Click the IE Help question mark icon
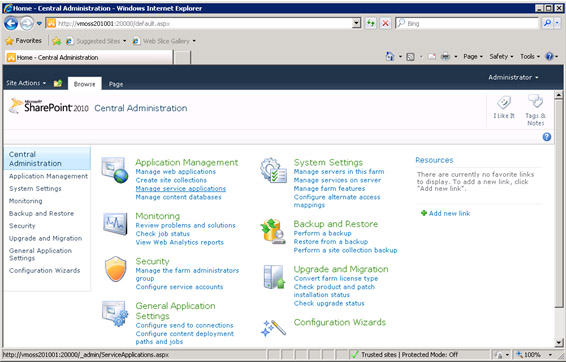566x362 pixels. tap(549, 57)
